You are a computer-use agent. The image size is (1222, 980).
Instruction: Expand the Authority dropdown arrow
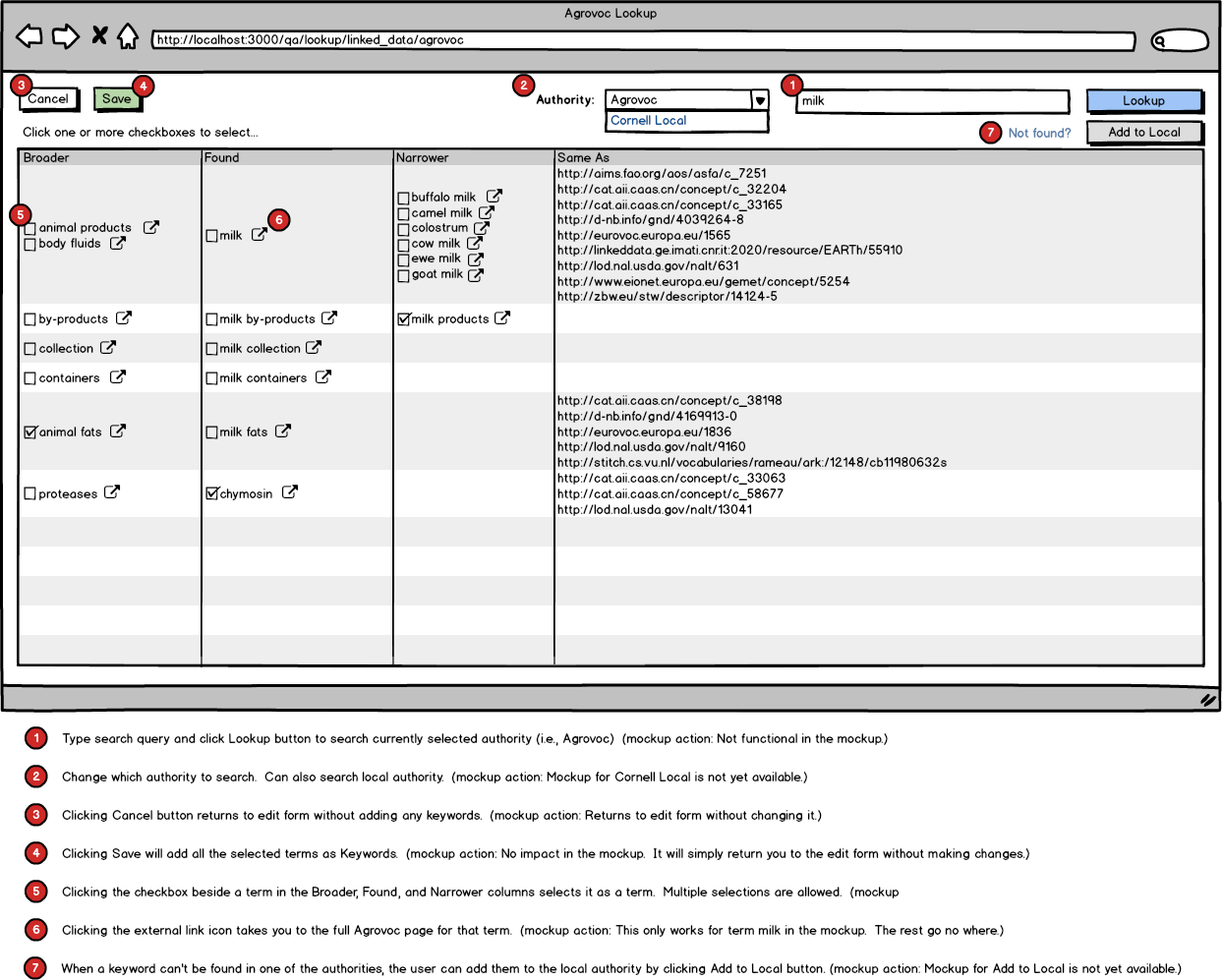(x=760, y=100)
